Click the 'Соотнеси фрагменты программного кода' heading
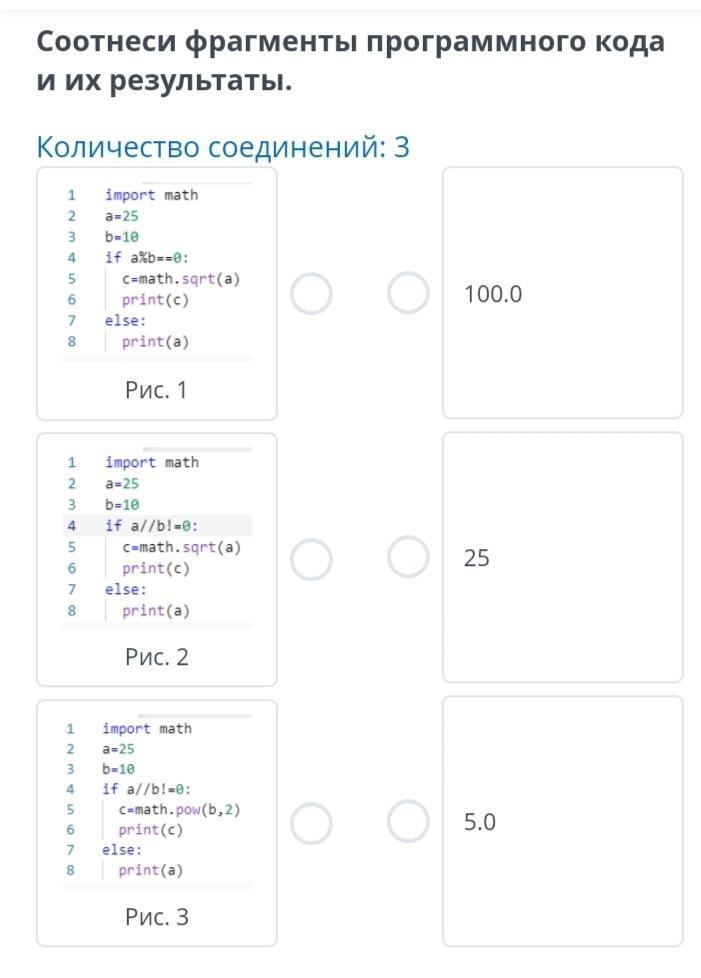 tap(350, 42)
